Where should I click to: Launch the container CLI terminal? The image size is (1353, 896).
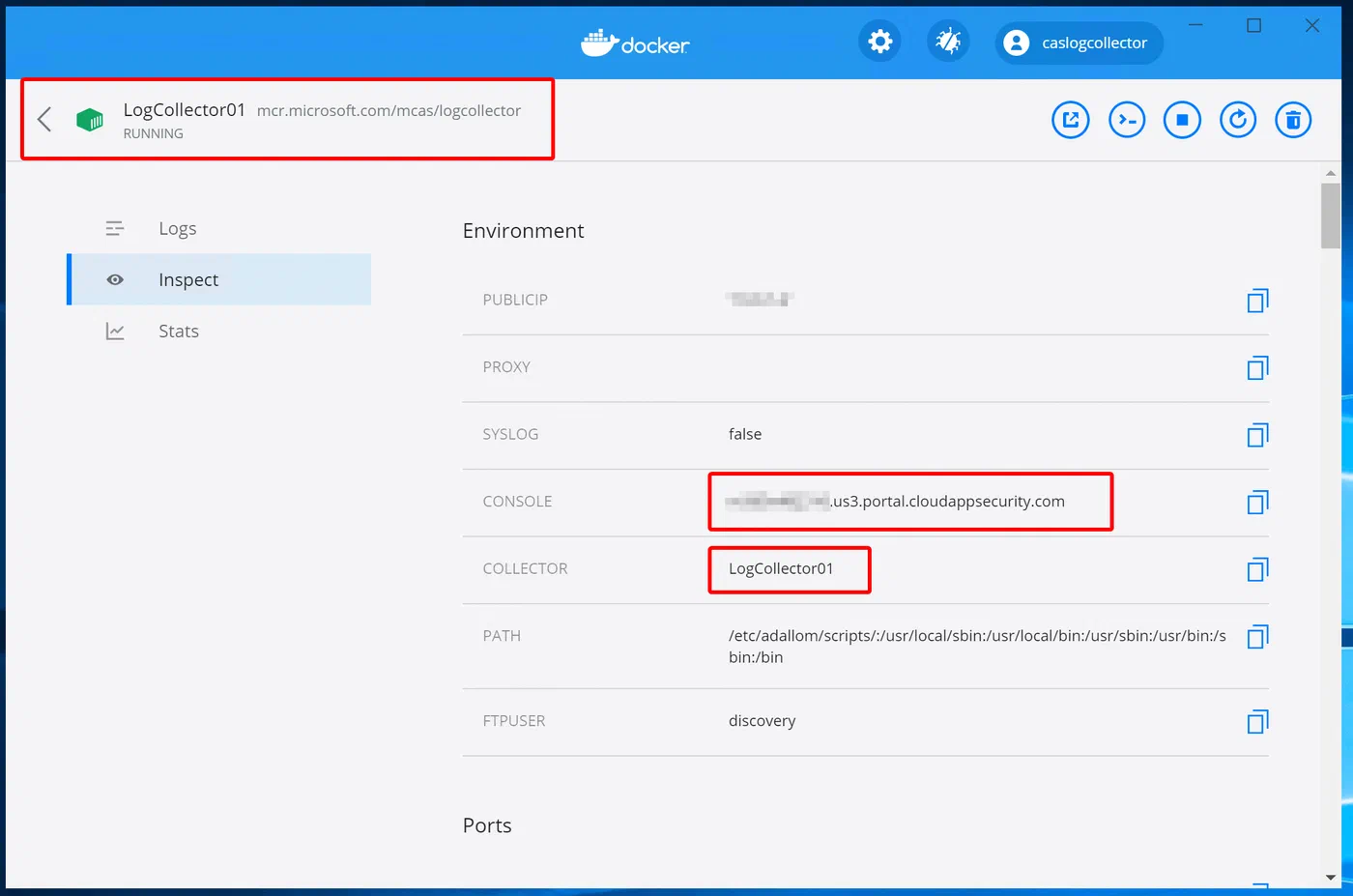tap(1127, 120)
